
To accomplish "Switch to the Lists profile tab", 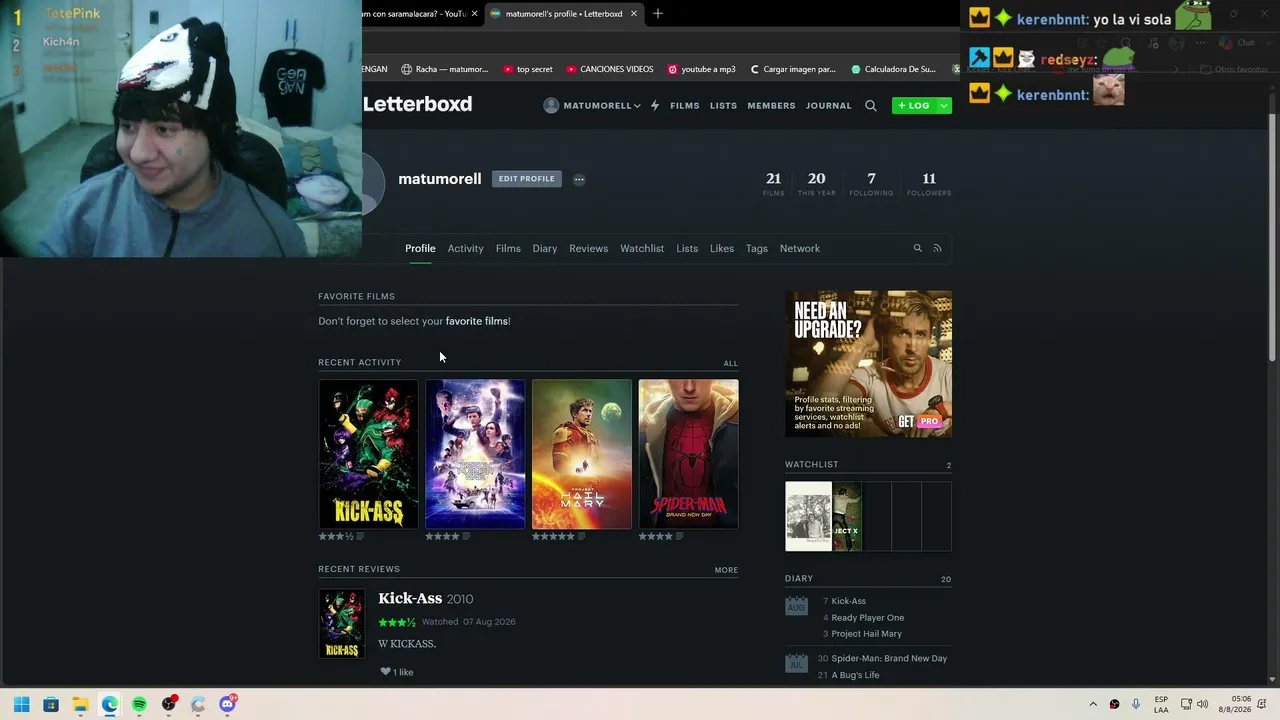I will click(x=687, y=248).
